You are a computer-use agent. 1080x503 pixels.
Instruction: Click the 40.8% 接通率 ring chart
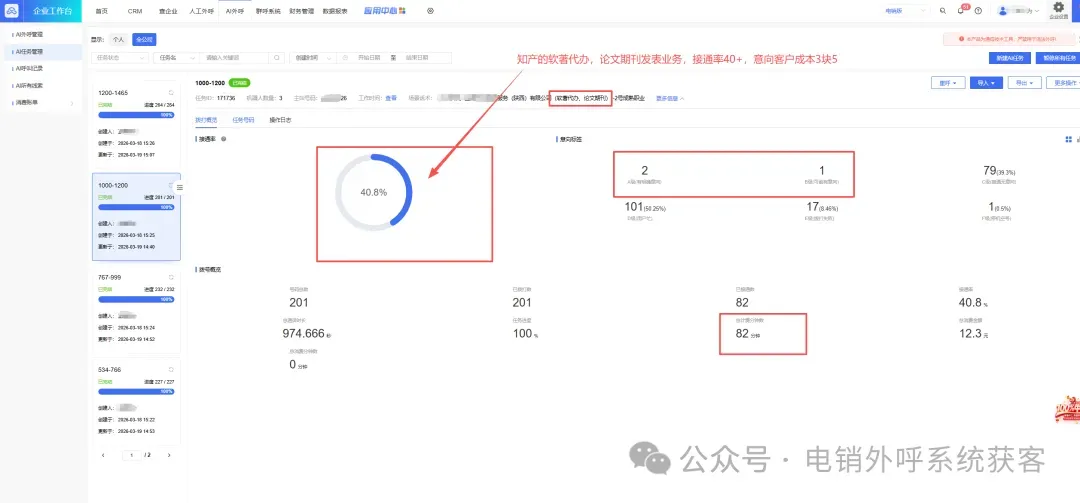click(x=373, y=192)
